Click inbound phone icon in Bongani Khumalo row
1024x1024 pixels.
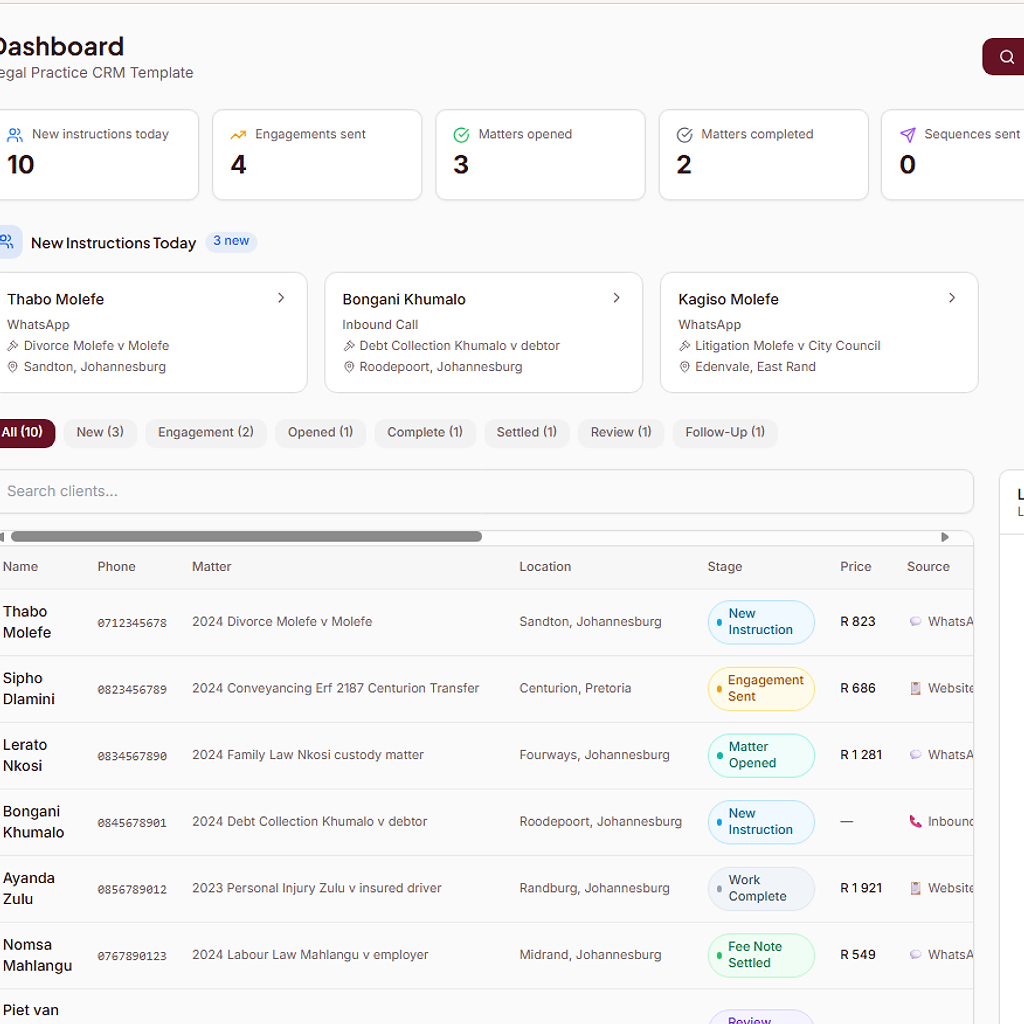tap(916, 821)
